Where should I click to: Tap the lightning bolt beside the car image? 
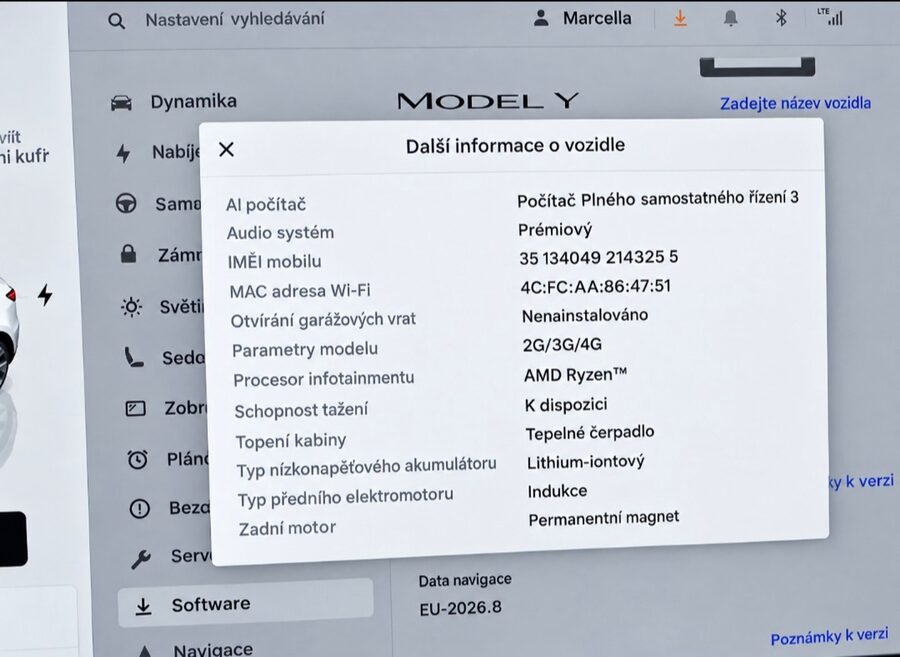45,295
